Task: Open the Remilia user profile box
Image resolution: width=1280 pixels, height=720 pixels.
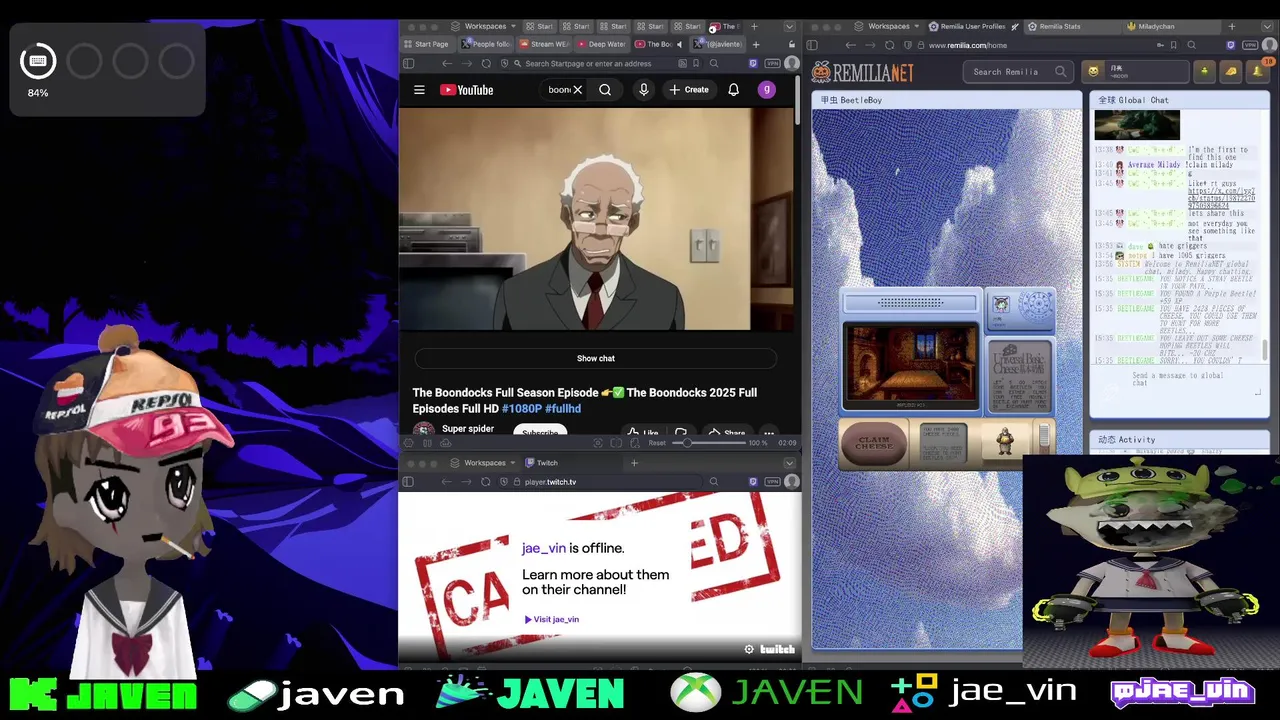Action: click(x=1135, y=71)
